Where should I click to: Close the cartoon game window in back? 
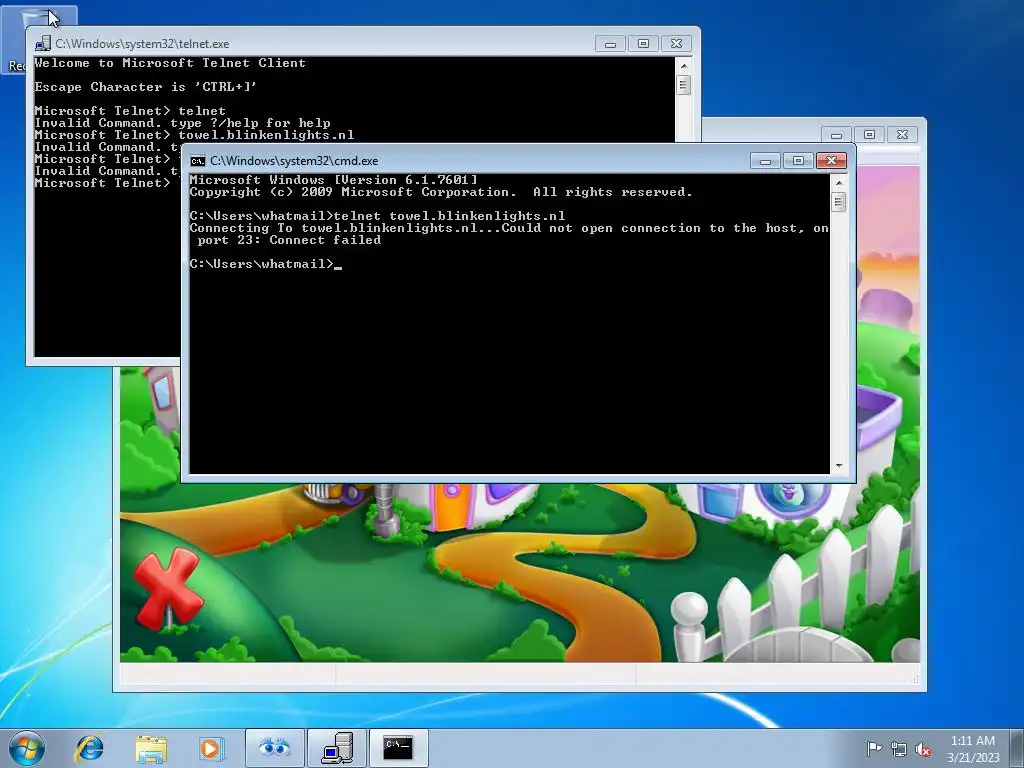coord(903,135)
